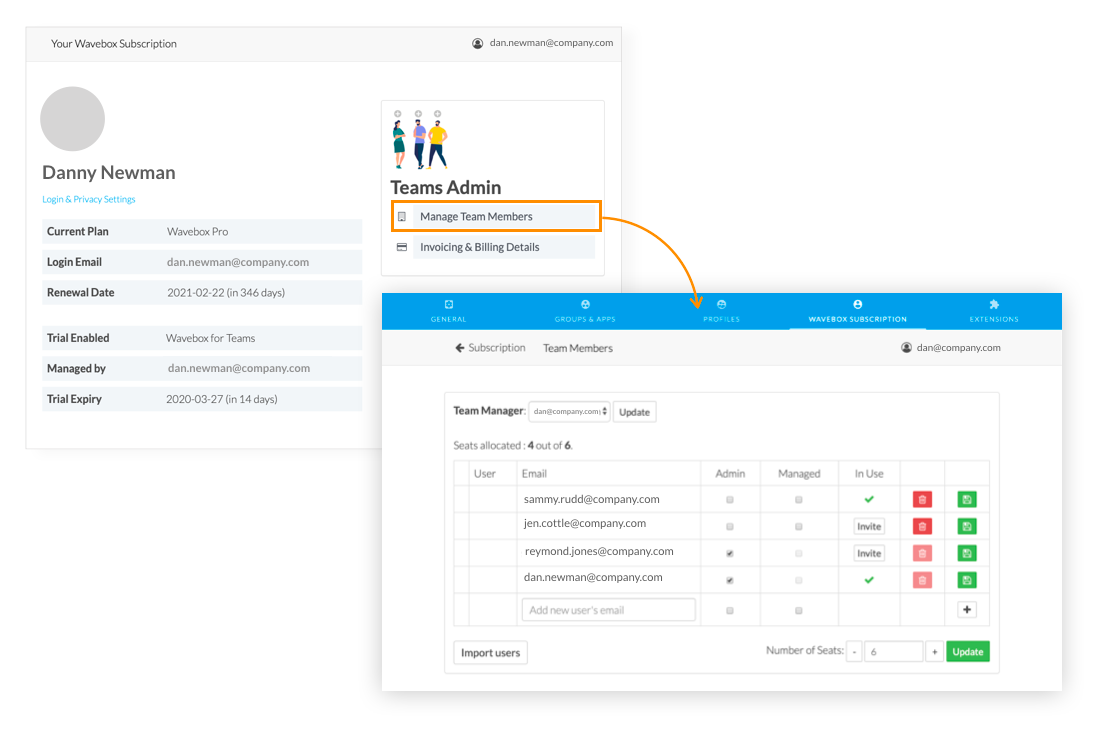
Task: Delete the jen.cottle@company.com team member
Action: pos(922,526)
